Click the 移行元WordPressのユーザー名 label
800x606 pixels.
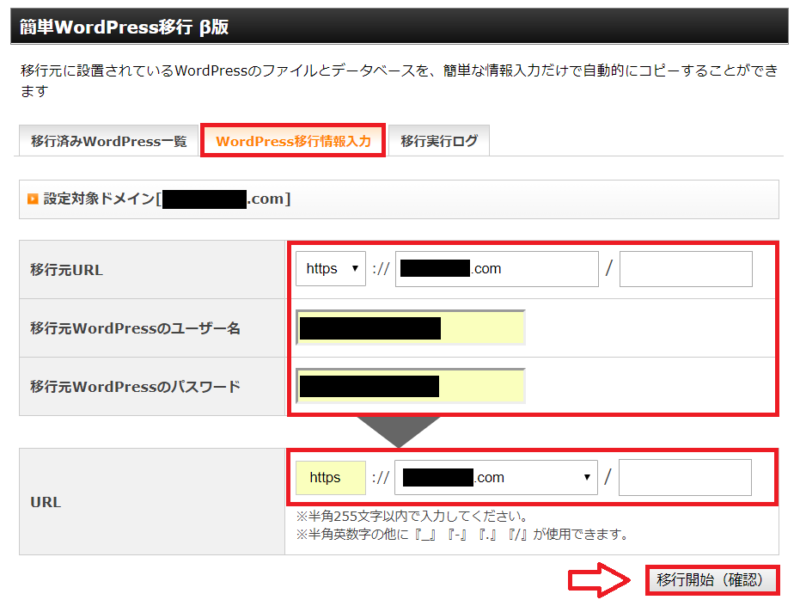[x=135, y=328]
